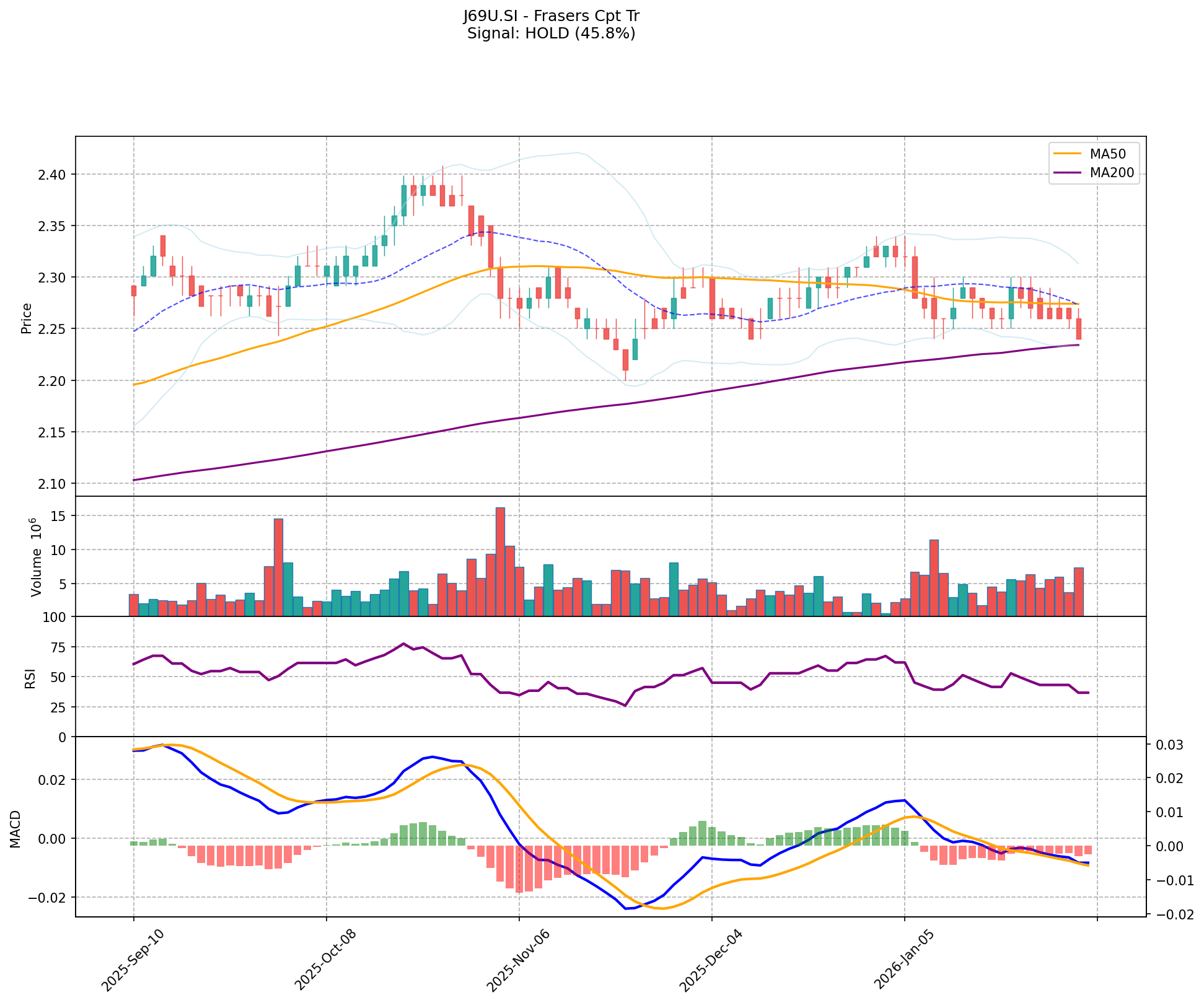
Task: Click the 2.10 price tick label
Action: (52, 484)
